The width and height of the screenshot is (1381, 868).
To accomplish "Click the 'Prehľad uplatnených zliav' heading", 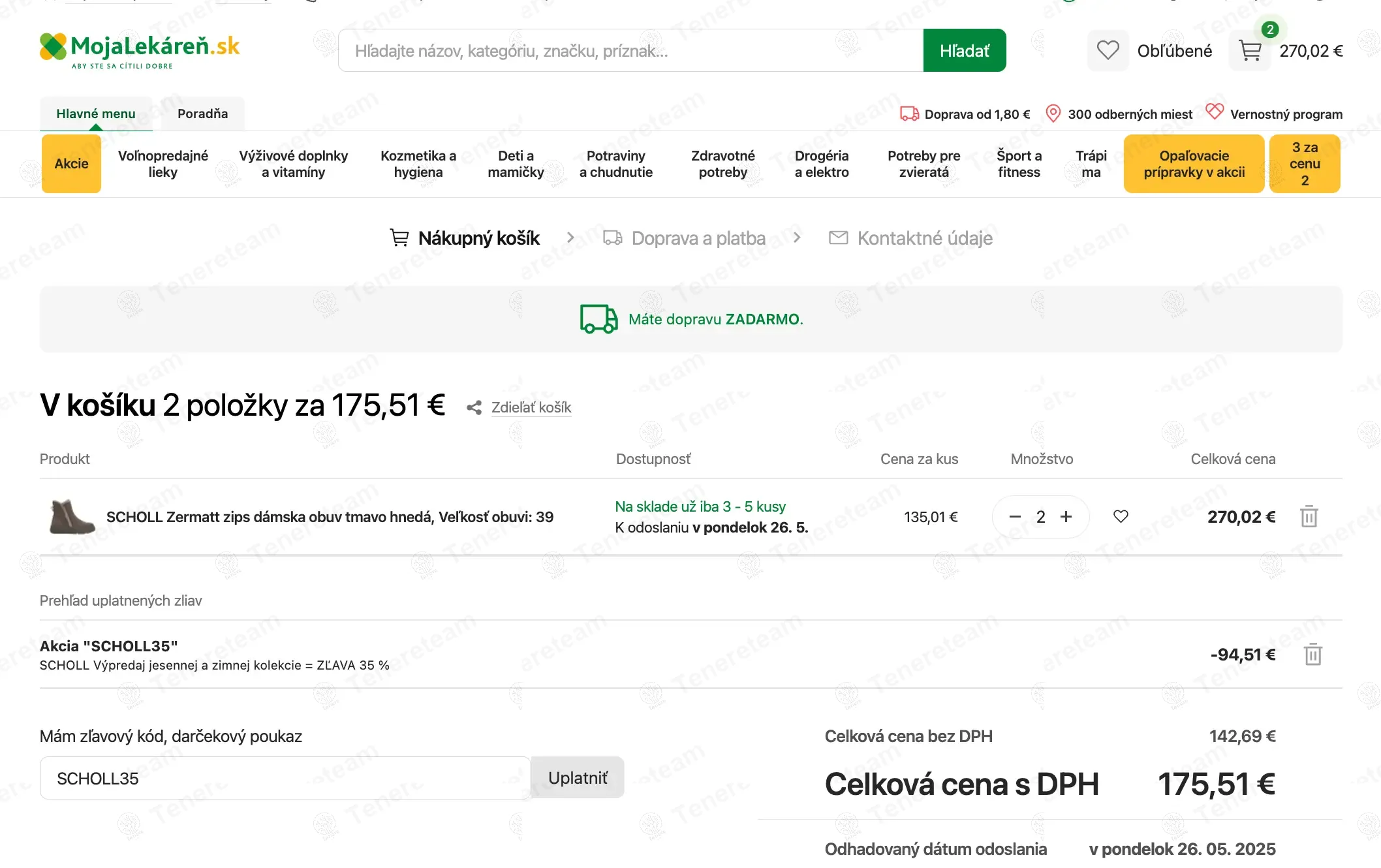I will coord(121,600).
